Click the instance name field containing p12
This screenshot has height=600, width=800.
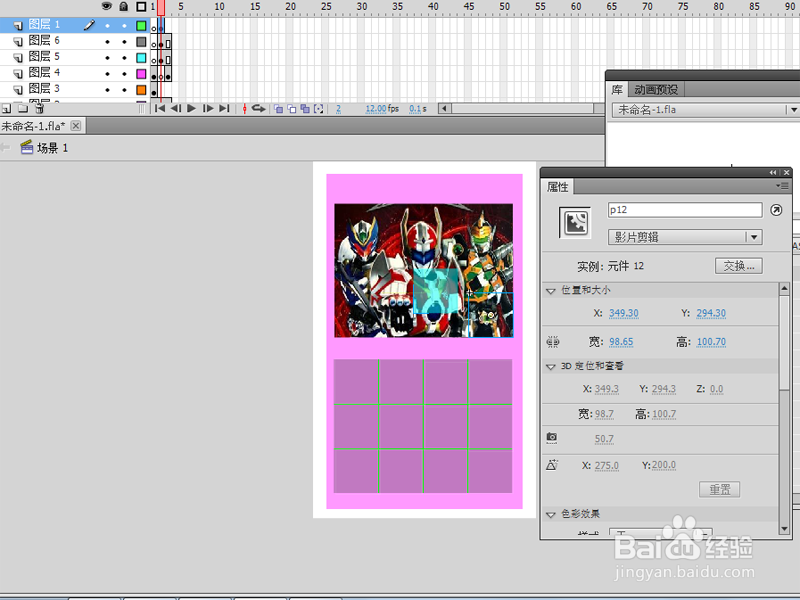(685, 210)
